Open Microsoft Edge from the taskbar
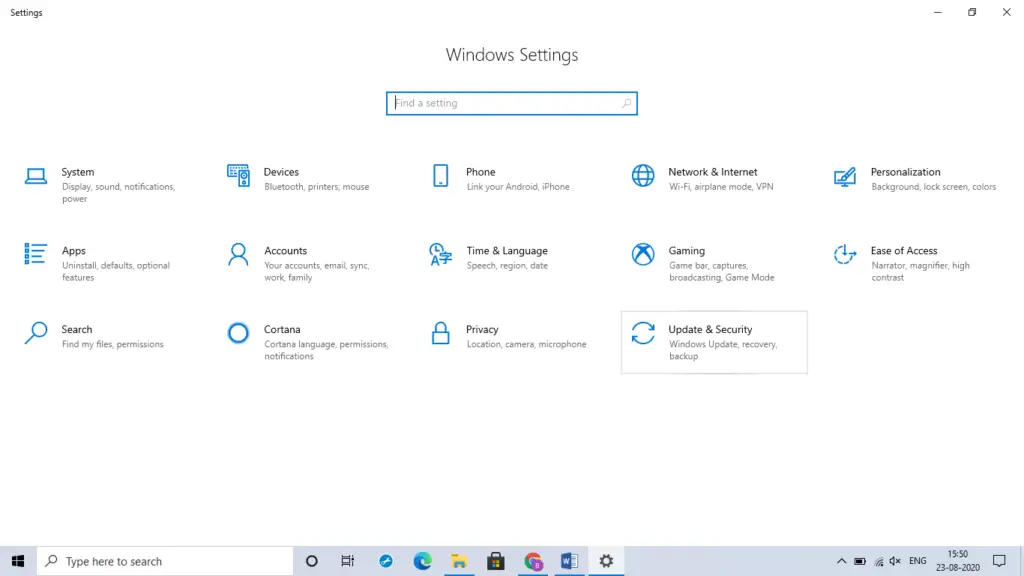This screenshot has height=576, width=1024. (423, 561)
